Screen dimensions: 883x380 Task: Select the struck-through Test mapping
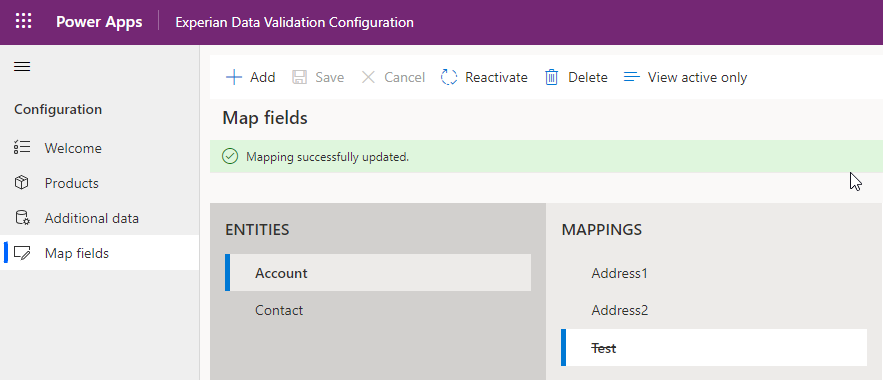714,348
